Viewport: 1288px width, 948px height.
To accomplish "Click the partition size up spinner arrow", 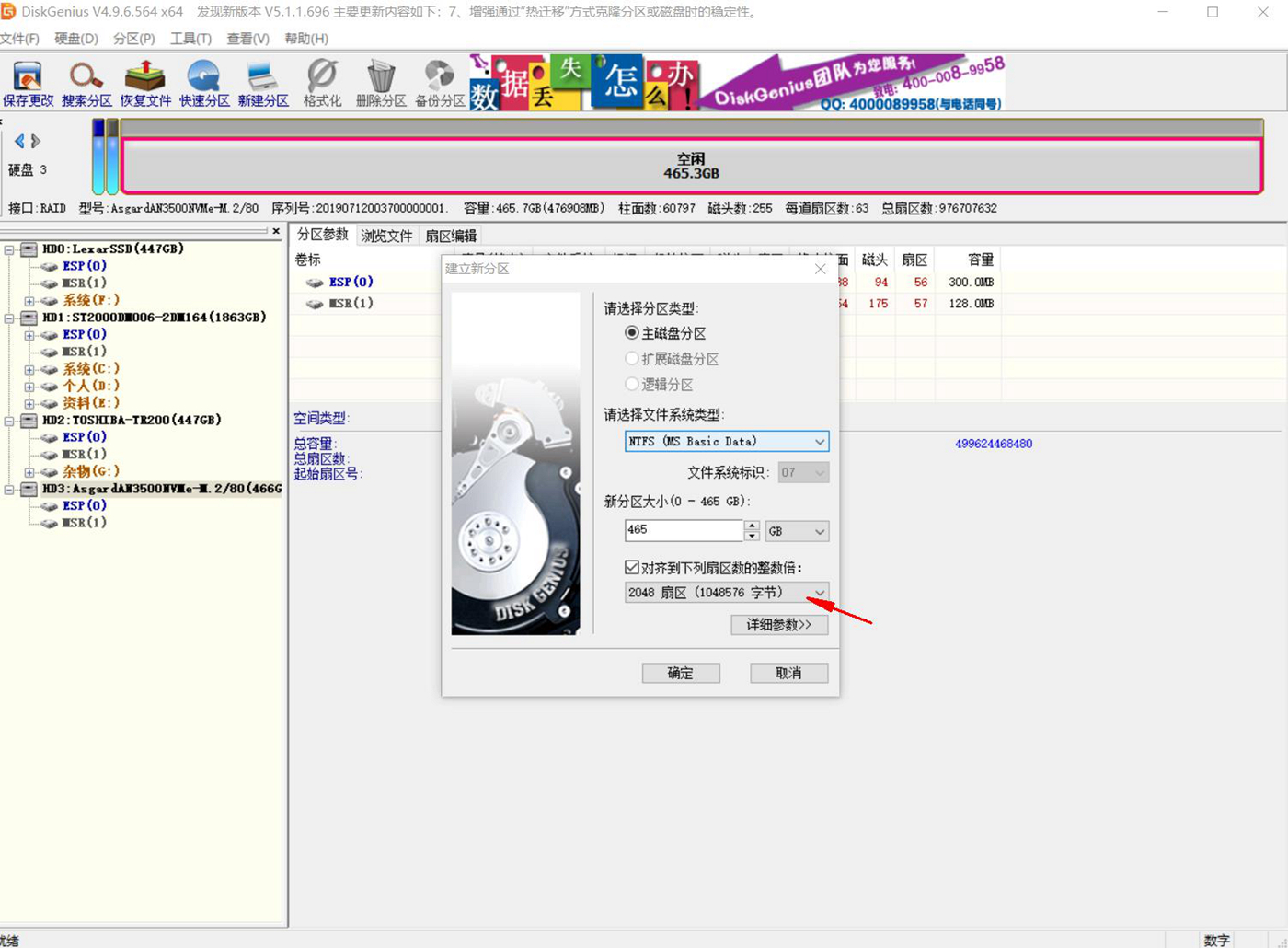I will pos(753,526).
